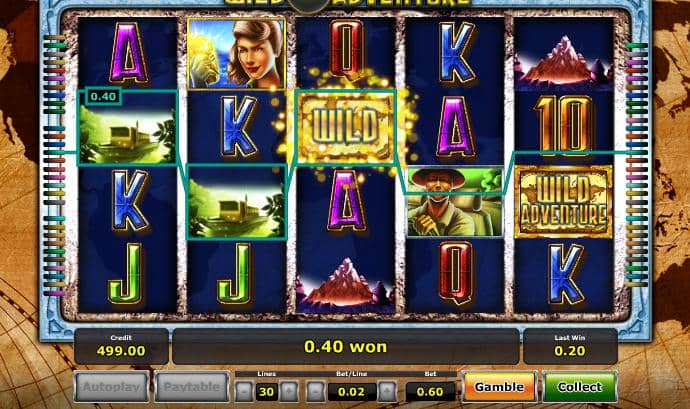Increase the number of Lines
This screenshot has width=690, height=409.
[289, 391]
